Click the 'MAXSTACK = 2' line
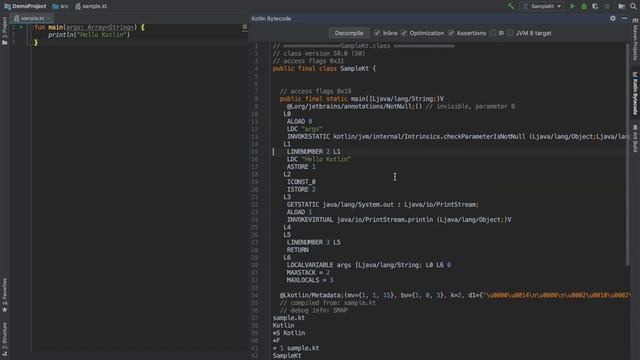 pyautogui.click(x=308, y=273)
